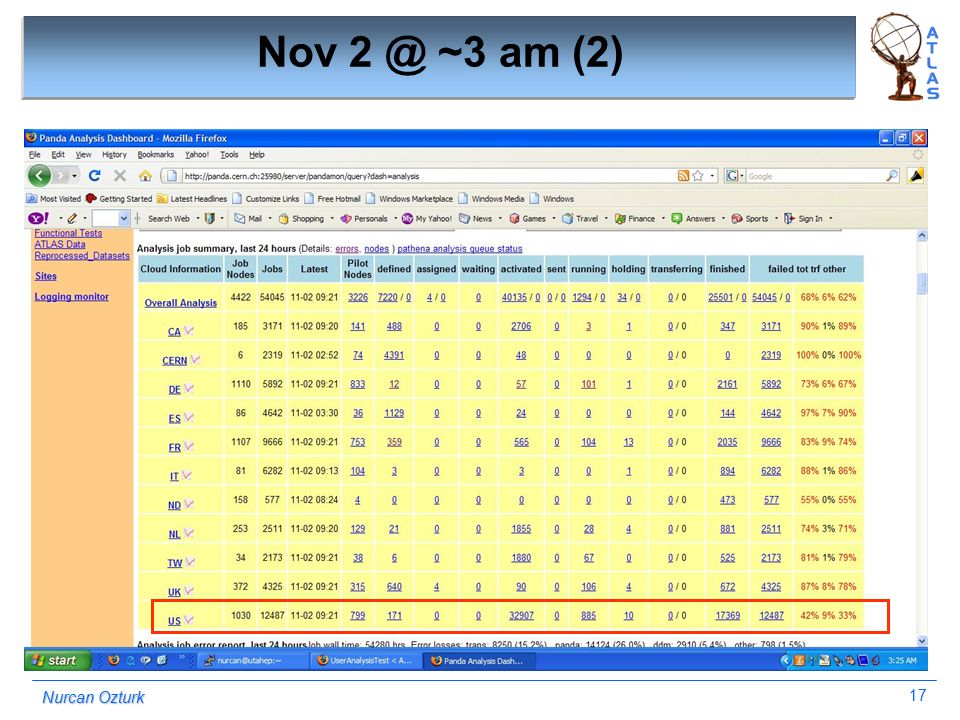The width and height of the screenshot is (960, 720).
Task: Open the Most Visited bookmark
Action: tap(54, 199)
